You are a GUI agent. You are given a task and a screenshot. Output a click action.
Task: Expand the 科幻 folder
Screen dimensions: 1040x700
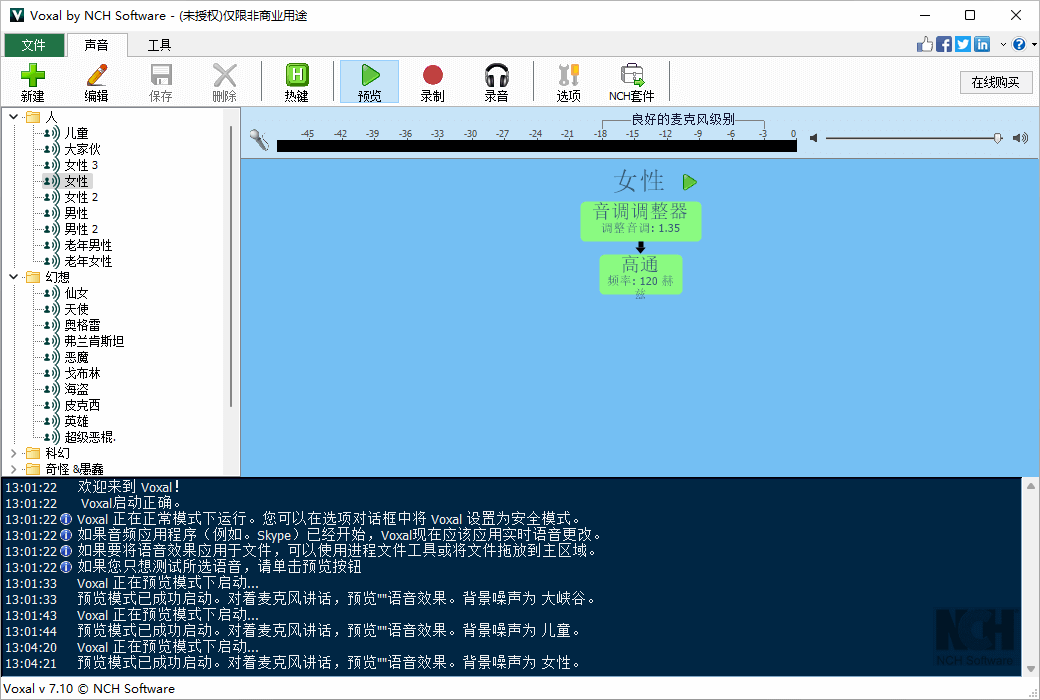tap(13, 453)
